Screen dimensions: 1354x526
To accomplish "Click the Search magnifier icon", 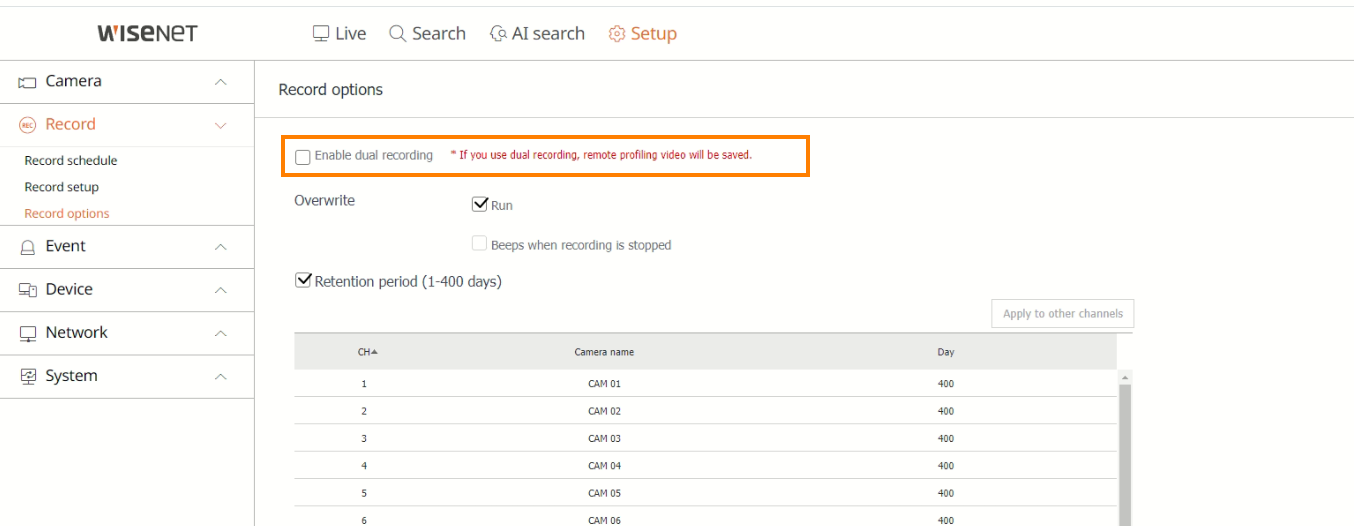I will (397, 33).
